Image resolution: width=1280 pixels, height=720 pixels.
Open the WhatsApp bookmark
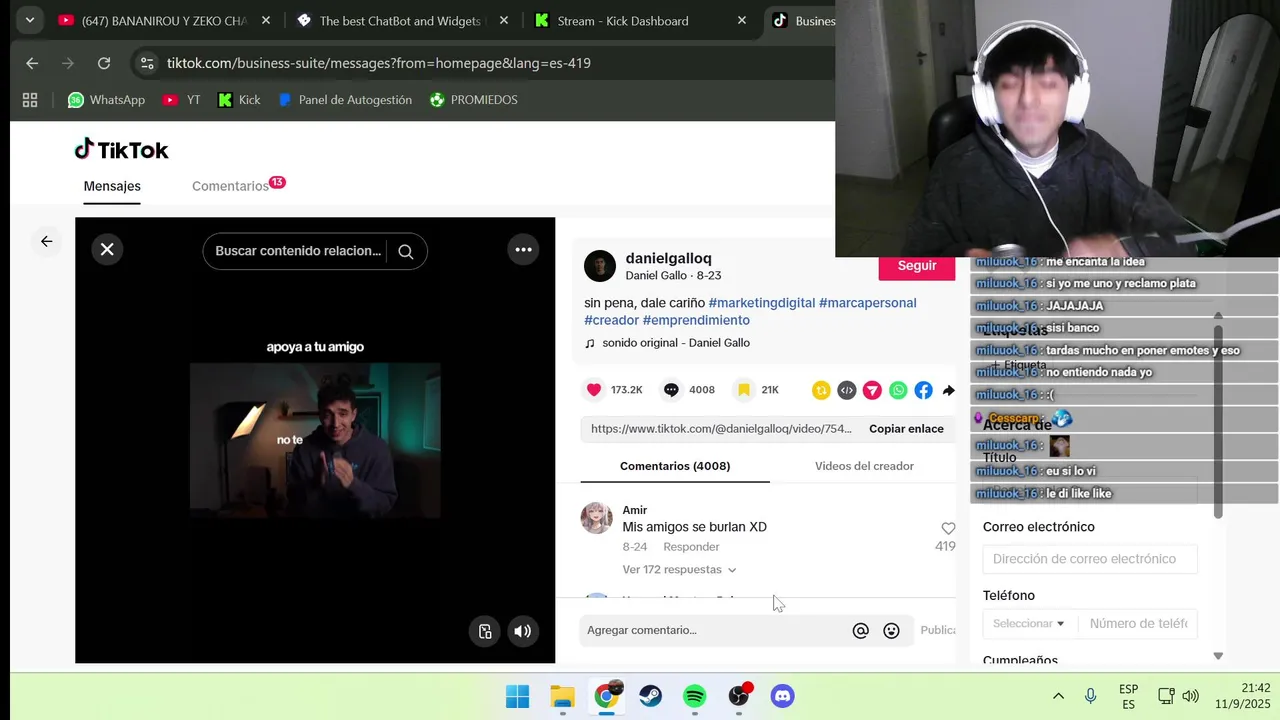pyautogui.click(x=106, y=100)
